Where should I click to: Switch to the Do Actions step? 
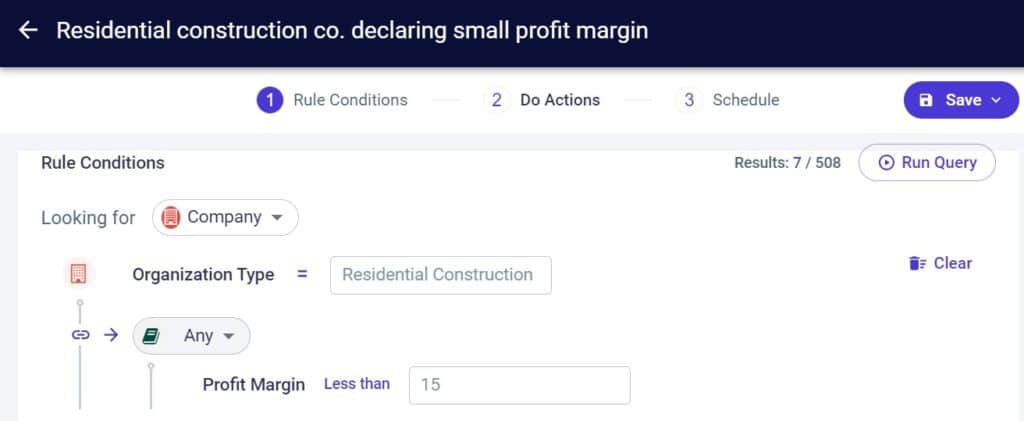pos(543,100)
